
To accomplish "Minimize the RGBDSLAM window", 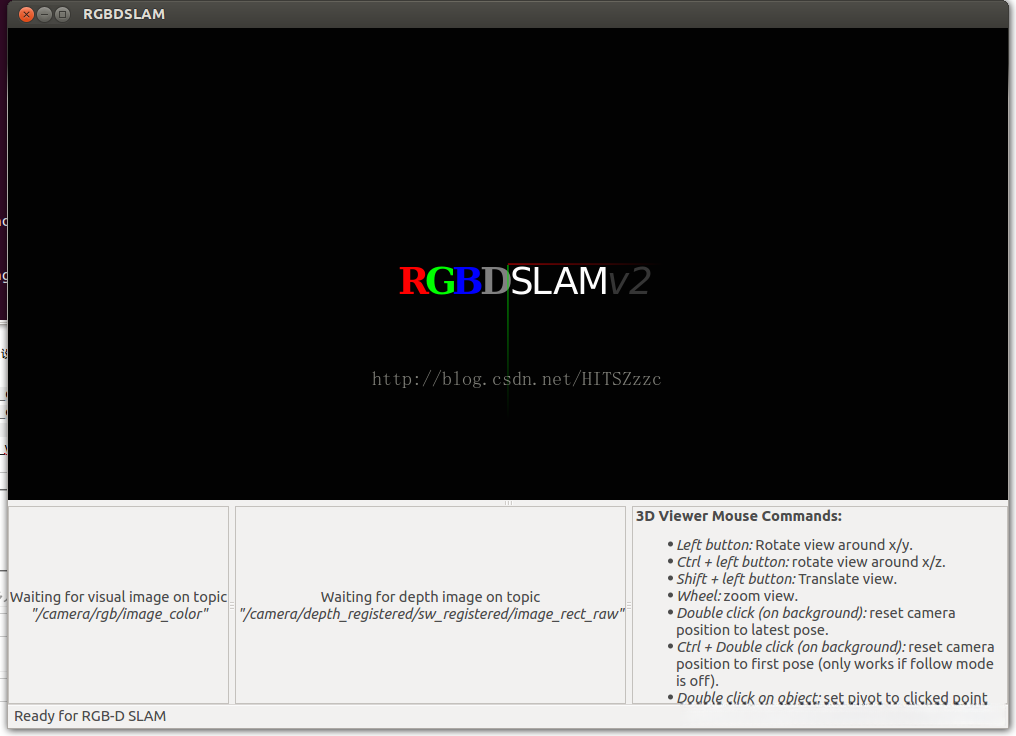I will click(45, 14).
